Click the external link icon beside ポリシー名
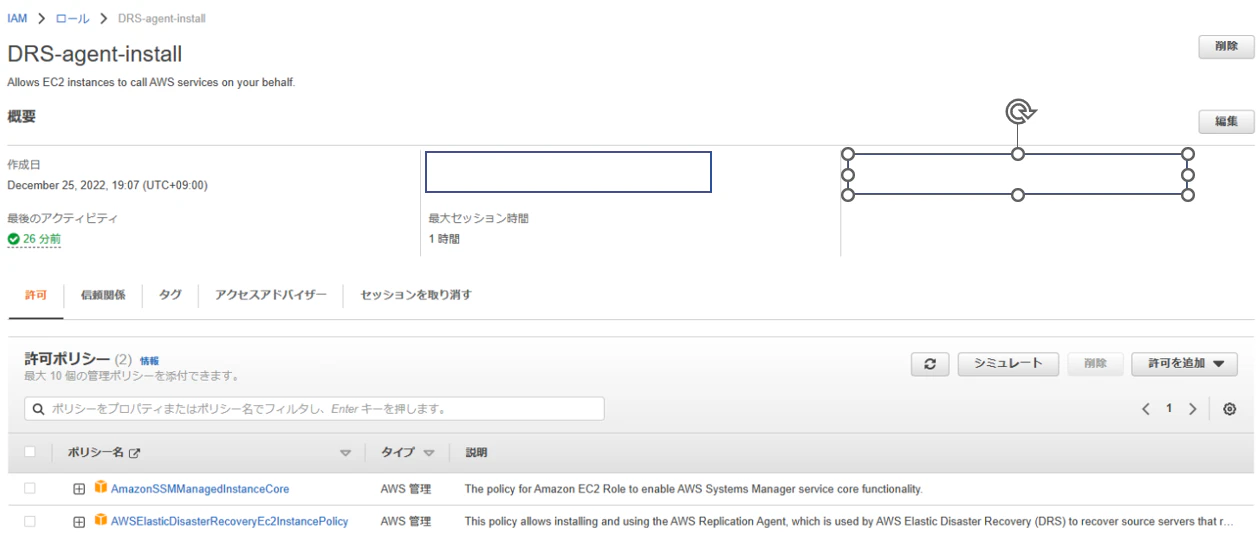 134,453
